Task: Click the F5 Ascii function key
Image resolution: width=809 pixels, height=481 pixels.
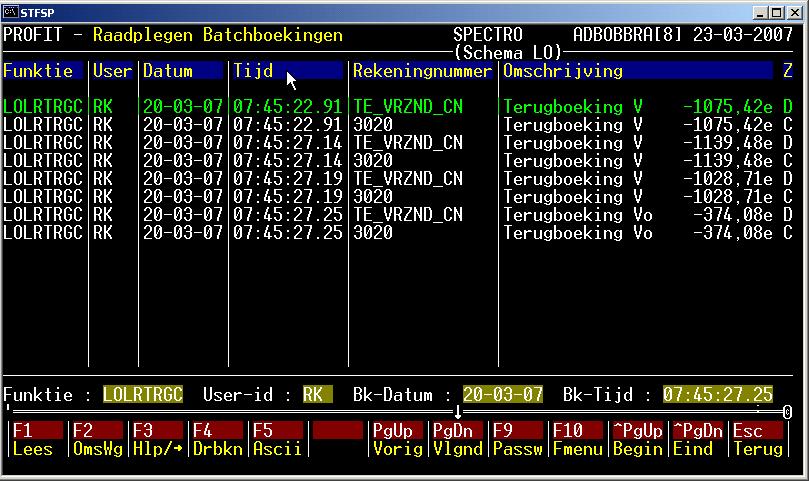Action: point(278,439)
